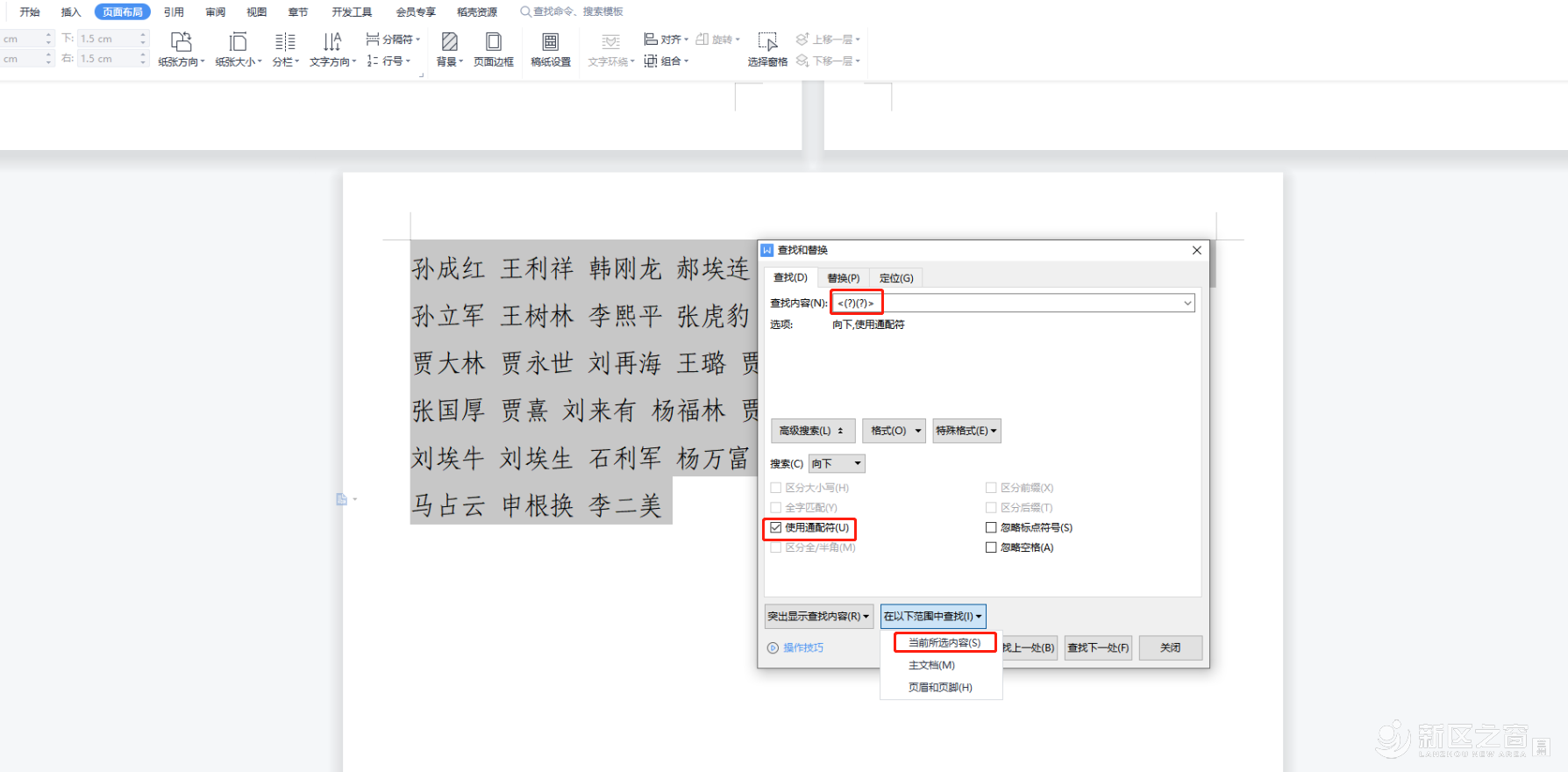Open 突出显示查找内容(R) dropdown
This screenshot has height=772, width=1568.
pyautogui.click(x=819, y=616)
